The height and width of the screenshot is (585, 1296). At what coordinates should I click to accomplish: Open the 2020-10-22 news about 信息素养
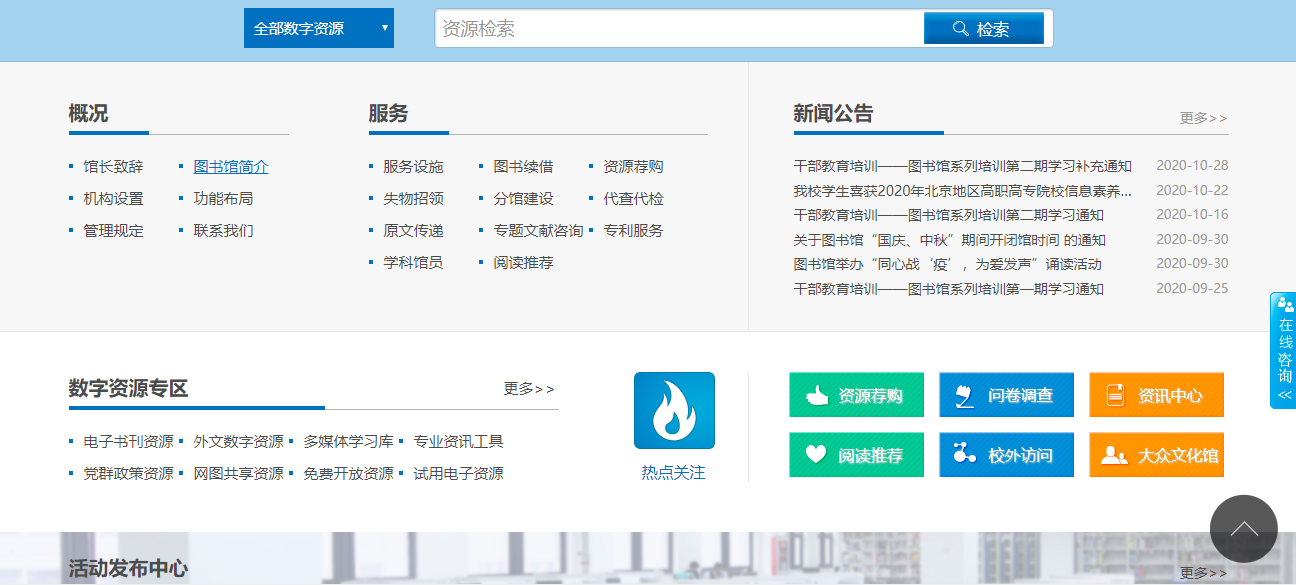tap(962, 190)
